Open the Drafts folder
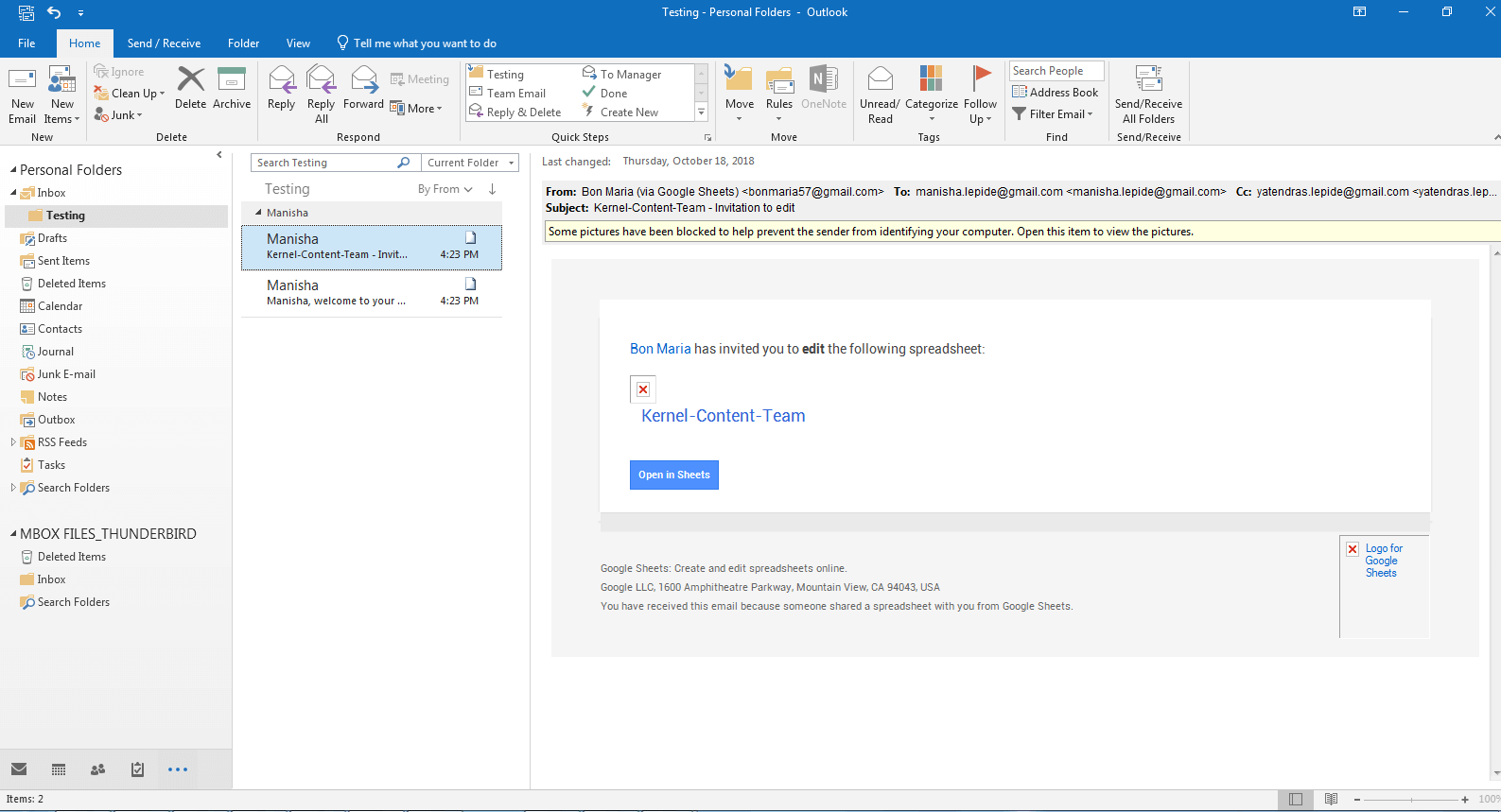1501x812 pixels. pos(52,238)
